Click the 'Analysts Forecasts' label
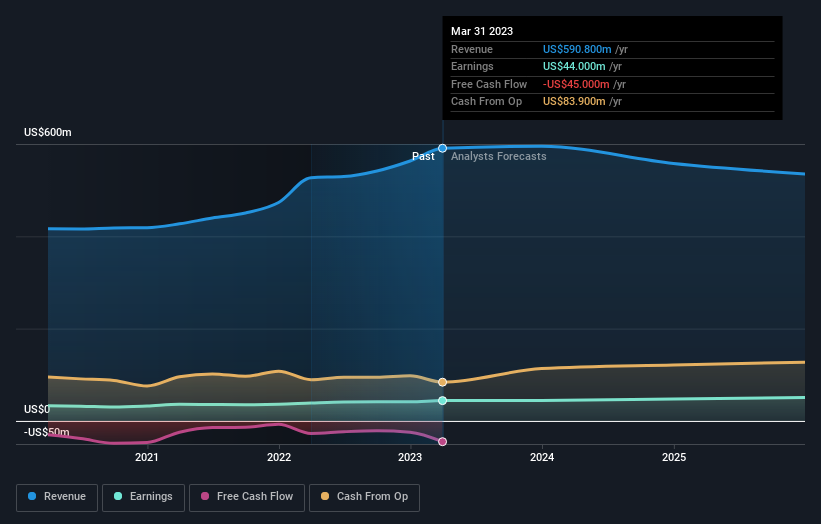This screenshot has height=524, width=821. [498, 156]
